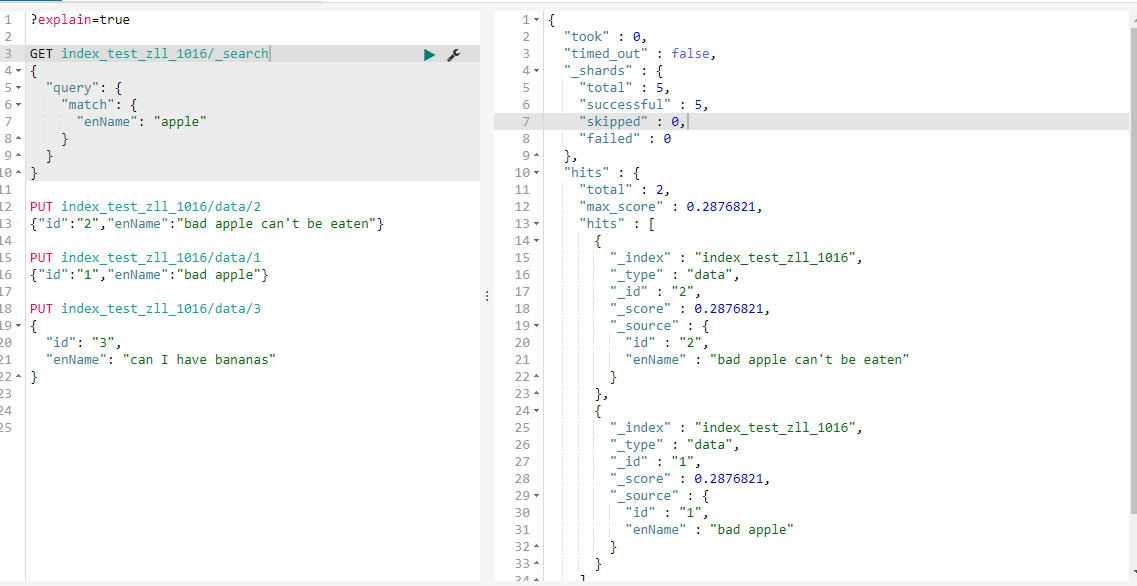Viewport: 1137px width, 586px height.
Task: Collapse the "query" block fold arrow
Action: pyautogui.click(x=18, y=88)
